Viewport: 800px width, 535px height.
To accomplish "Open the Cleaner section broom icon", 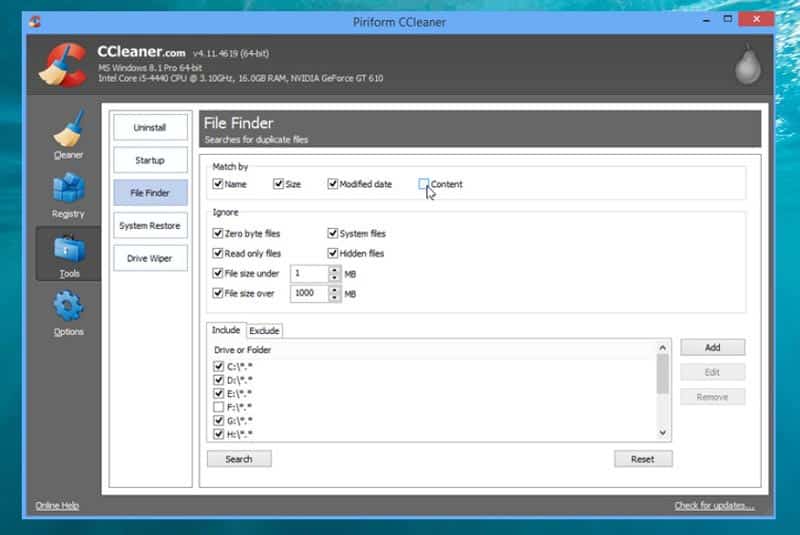I will click(x=68, y=130).
